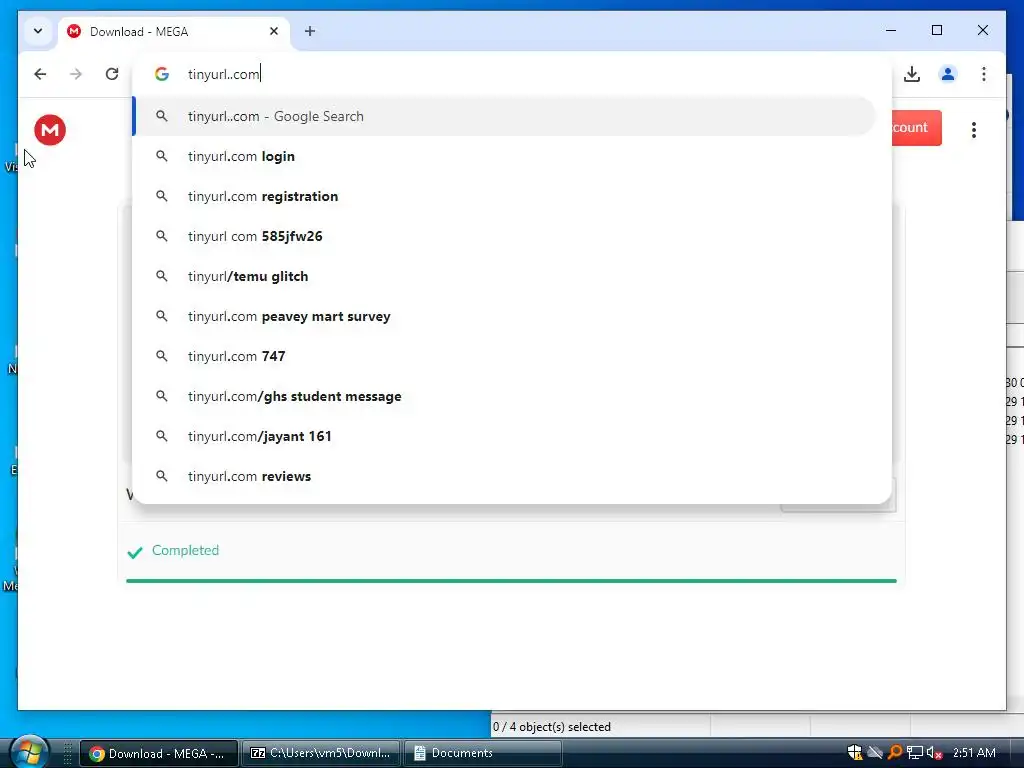Screen dimensions: 1024x768
Task: Click the red account button on MEGA
Action: click(917, 128)
